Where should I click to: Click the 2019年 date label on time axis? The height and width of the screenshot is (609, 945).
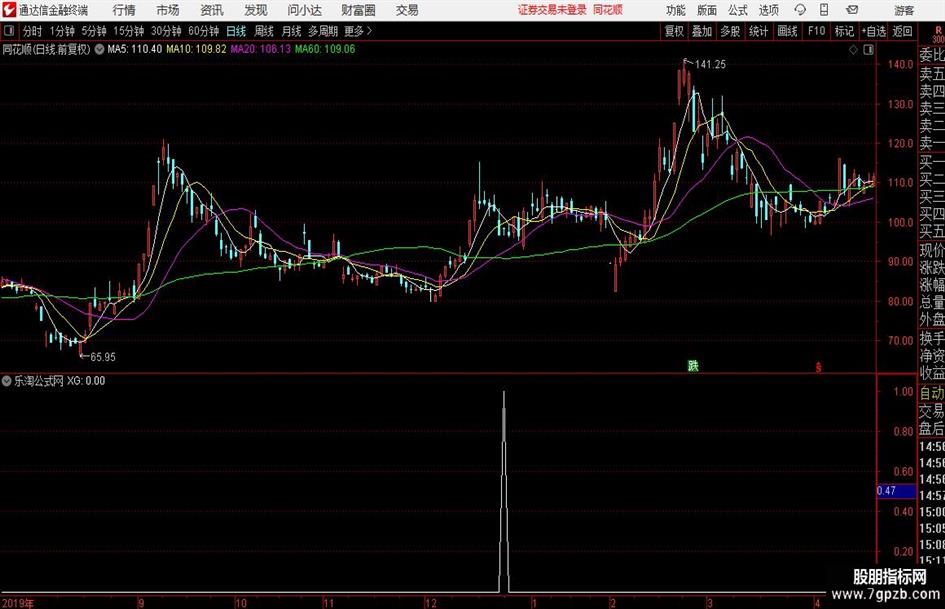18,603
